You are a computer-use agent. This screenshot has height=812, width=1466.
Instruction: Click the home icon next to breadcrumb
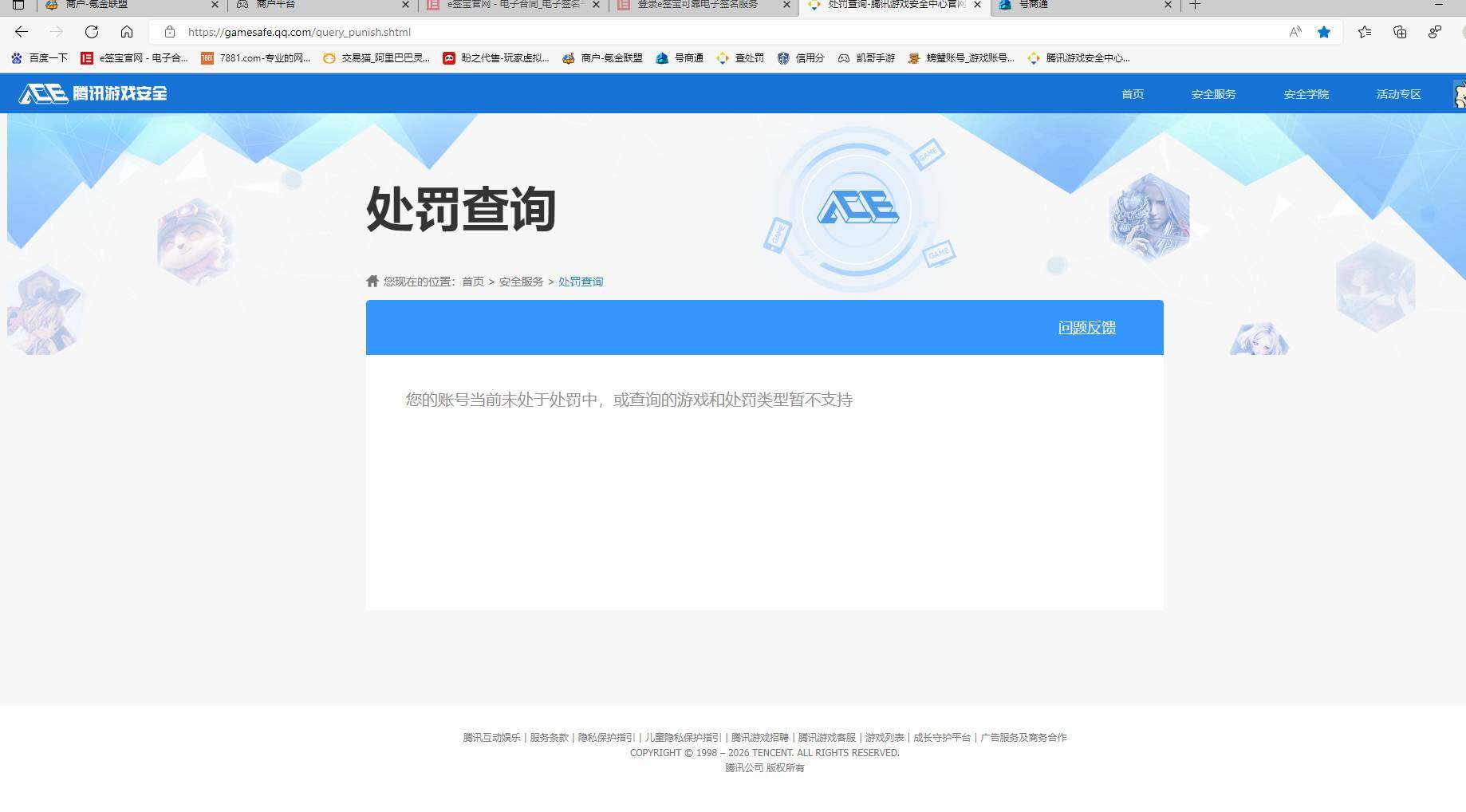pos(372,281)
